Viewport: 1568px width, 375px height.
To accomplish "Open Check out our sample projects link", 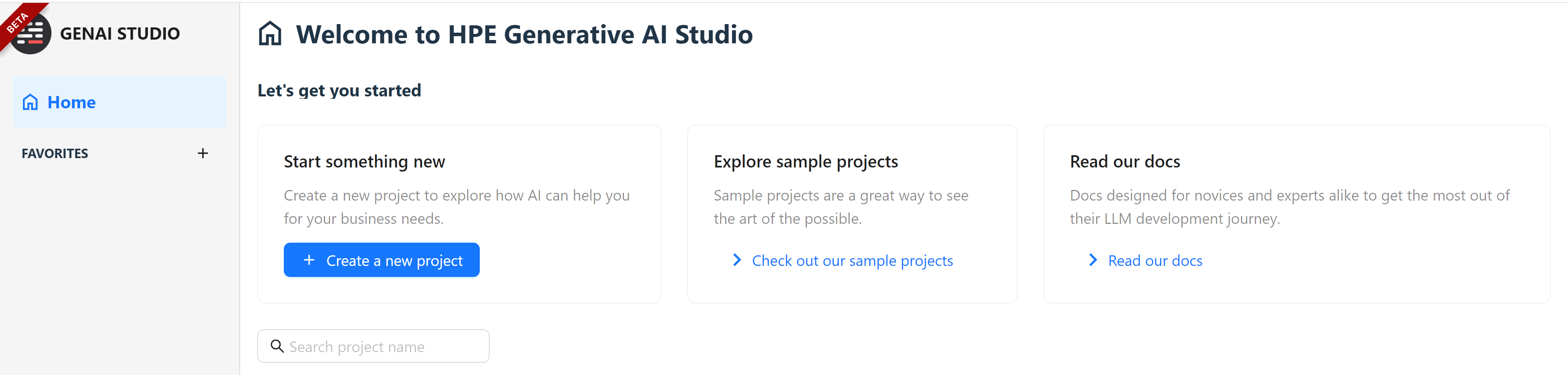I will (x=843, y=261).
